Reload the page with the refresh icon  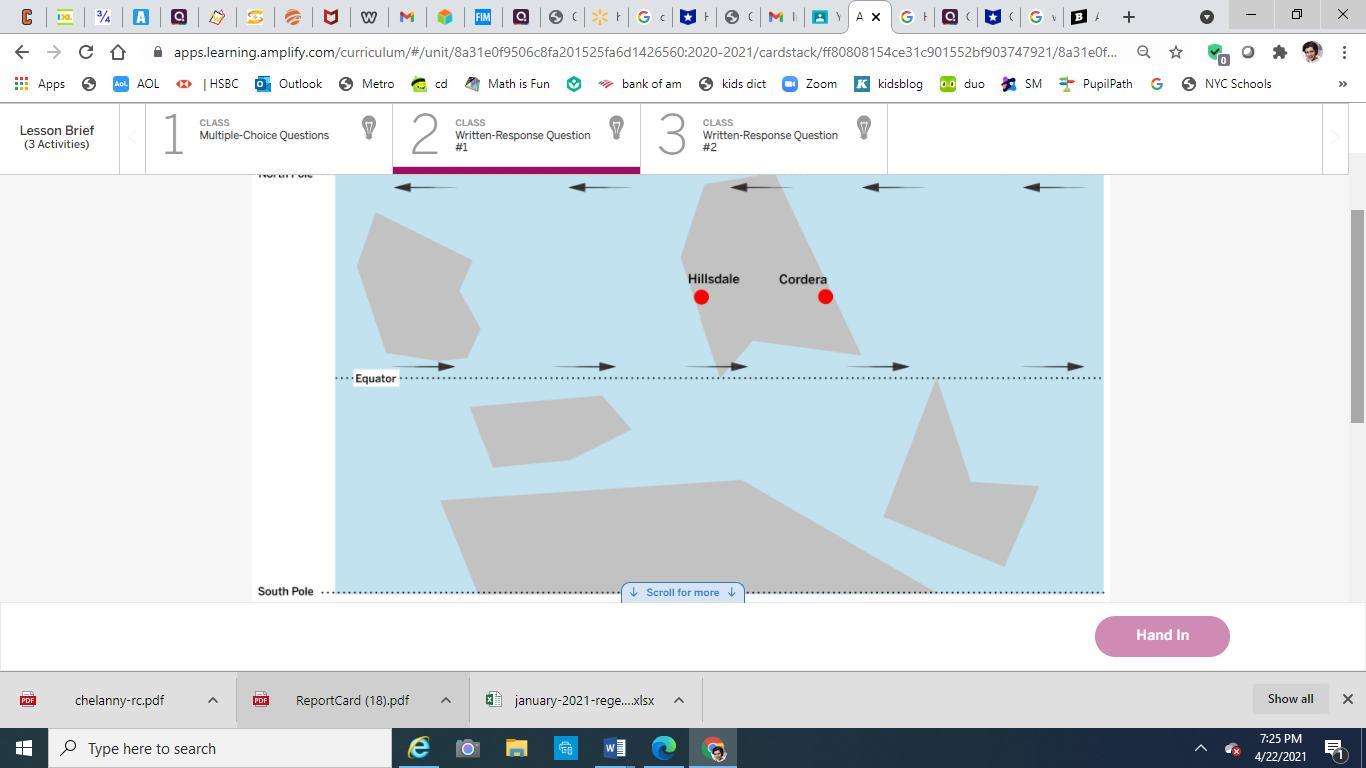point(86,52)
